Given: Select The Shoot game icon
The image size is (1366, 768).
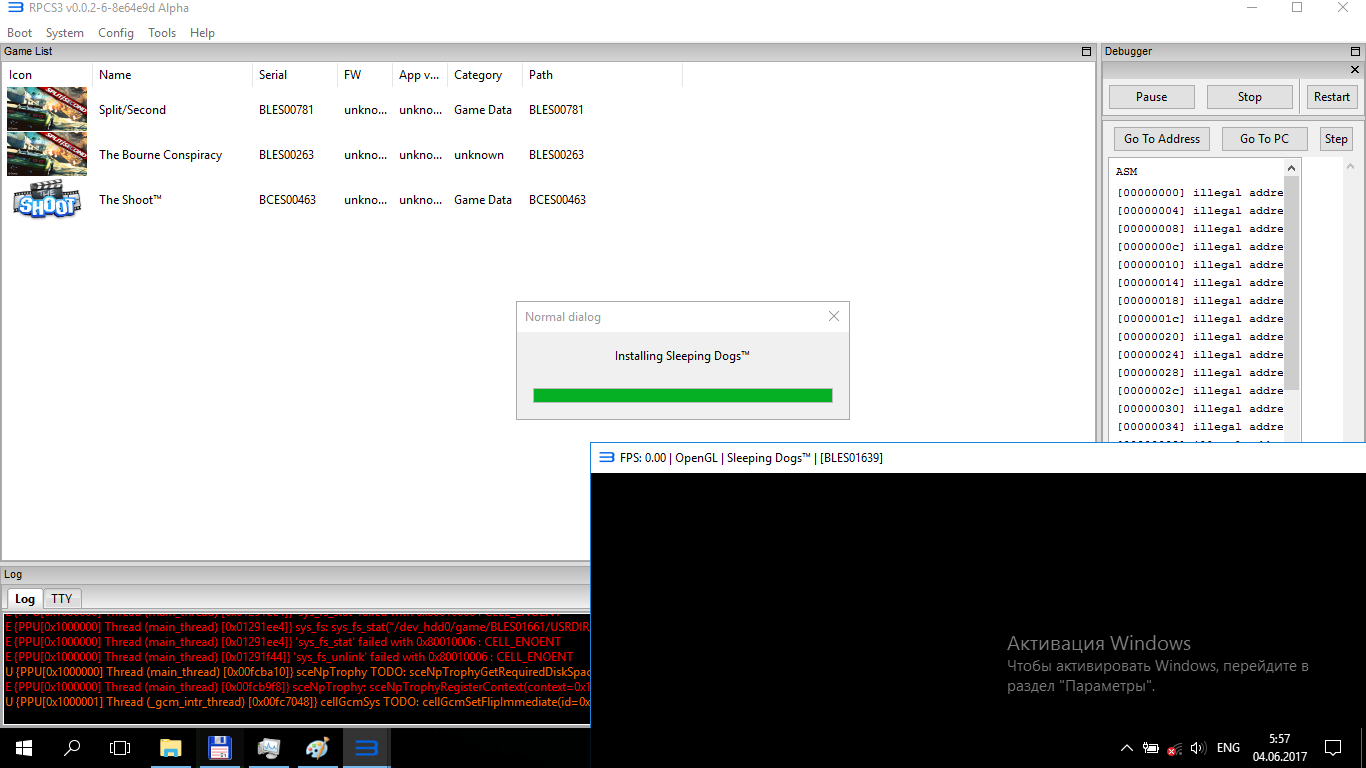Looking at the screenshot, I should click(x=47, y=199).
